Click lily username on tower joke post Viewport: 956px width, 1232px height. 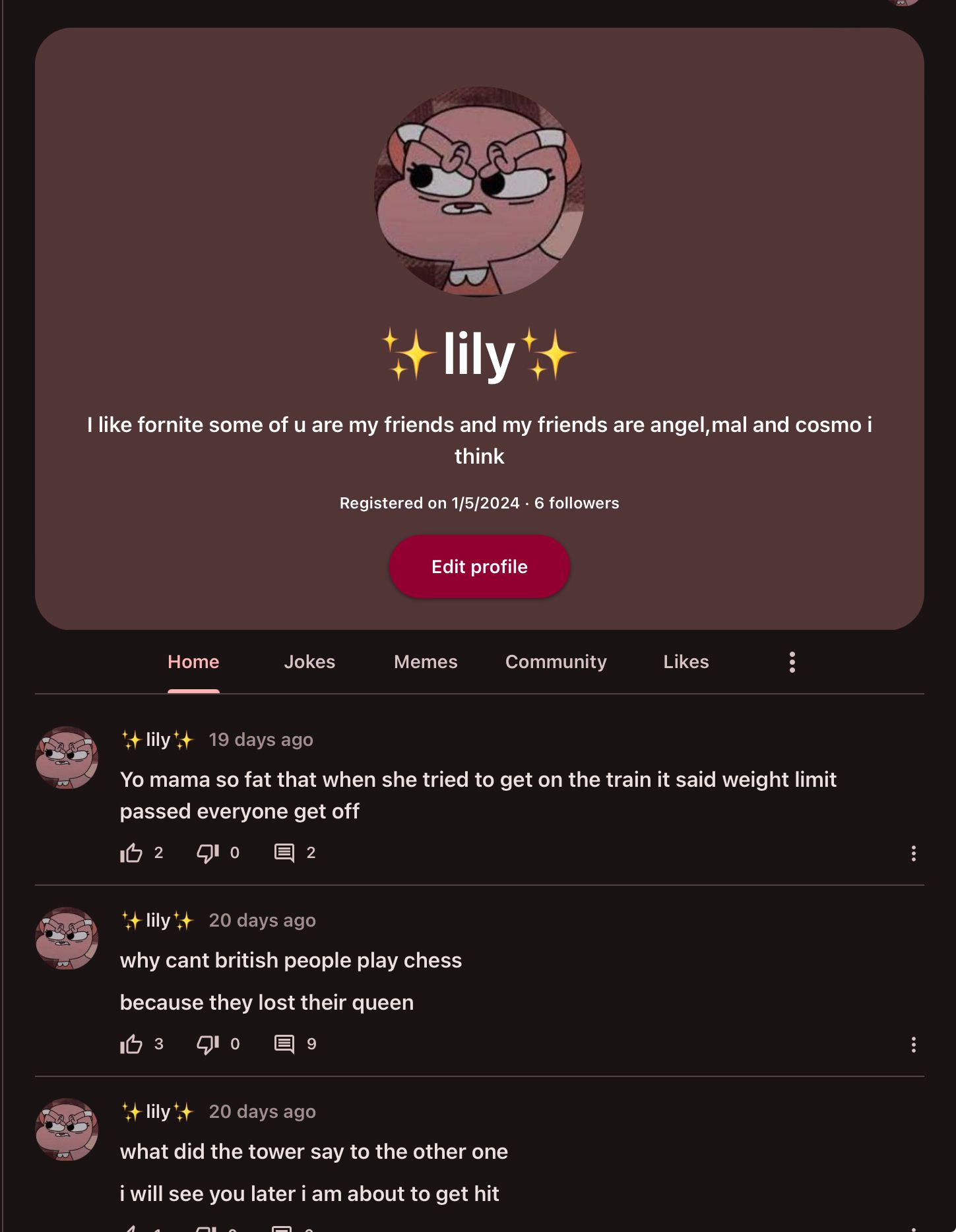tap(158, 1112)
